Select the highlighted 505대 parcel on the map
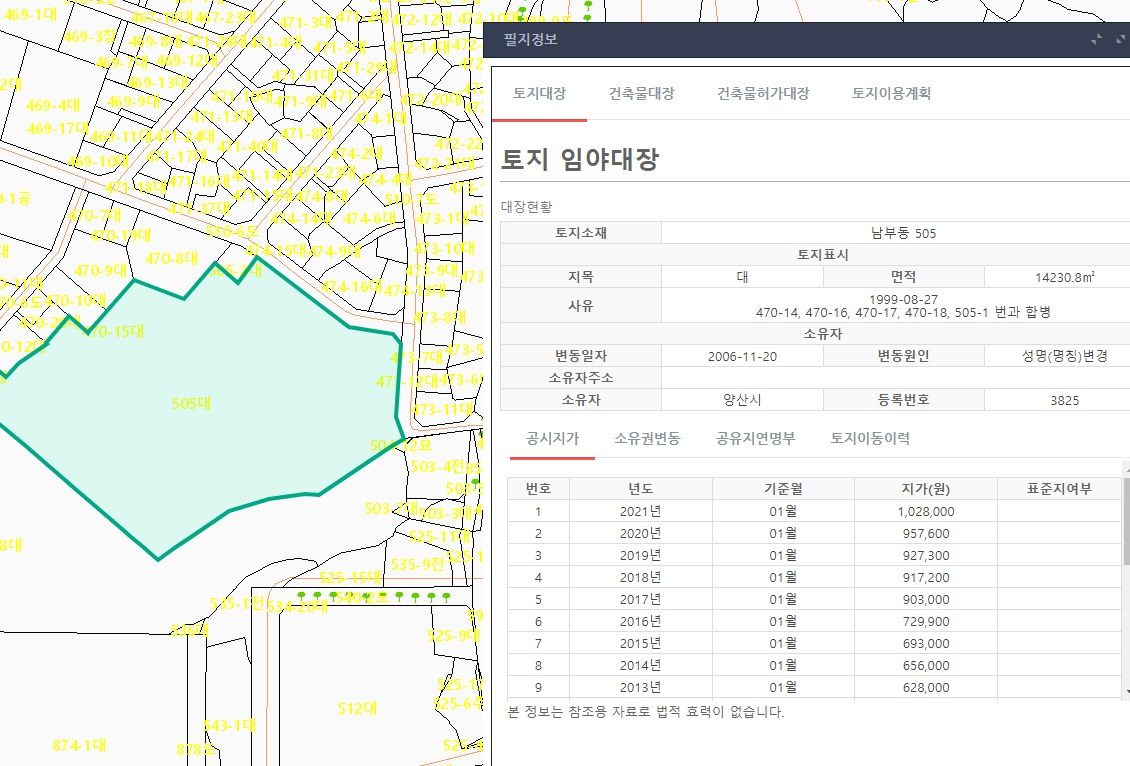 192,404
